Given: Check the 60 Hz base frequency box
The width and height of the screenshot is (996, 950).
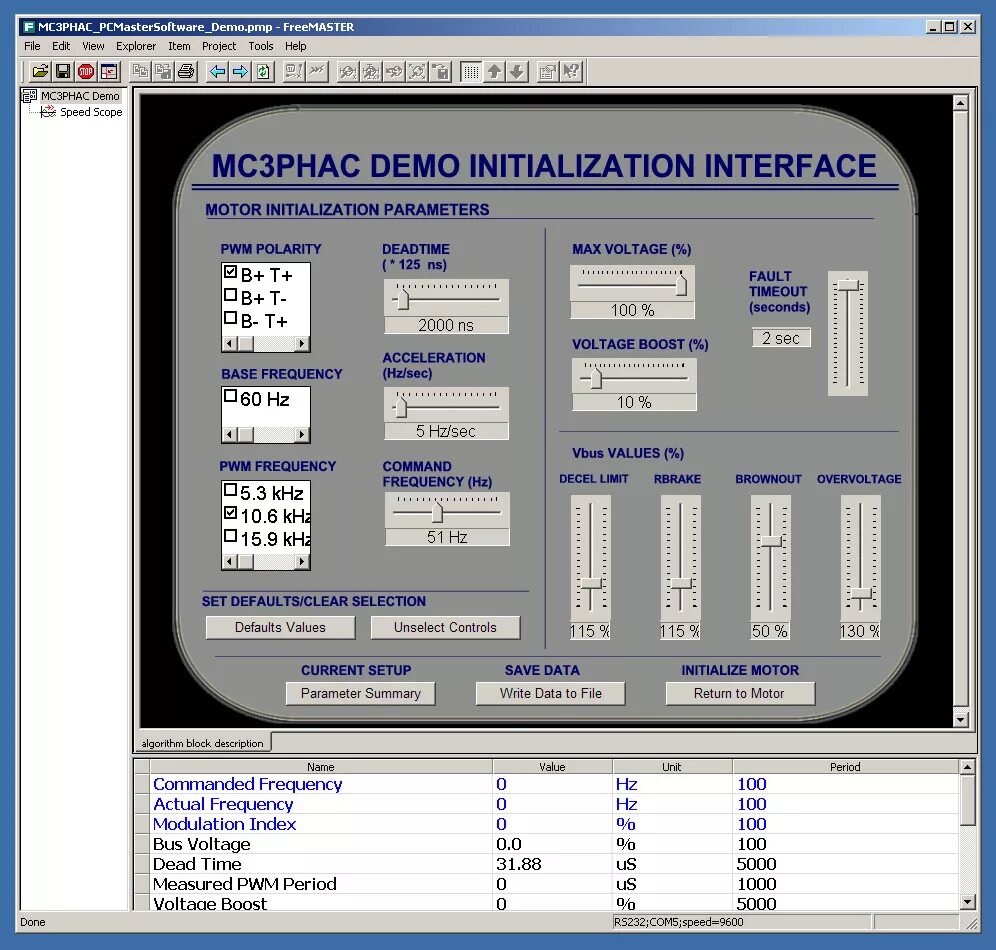Looking at the screenshot, I should (x=230, y=396).
